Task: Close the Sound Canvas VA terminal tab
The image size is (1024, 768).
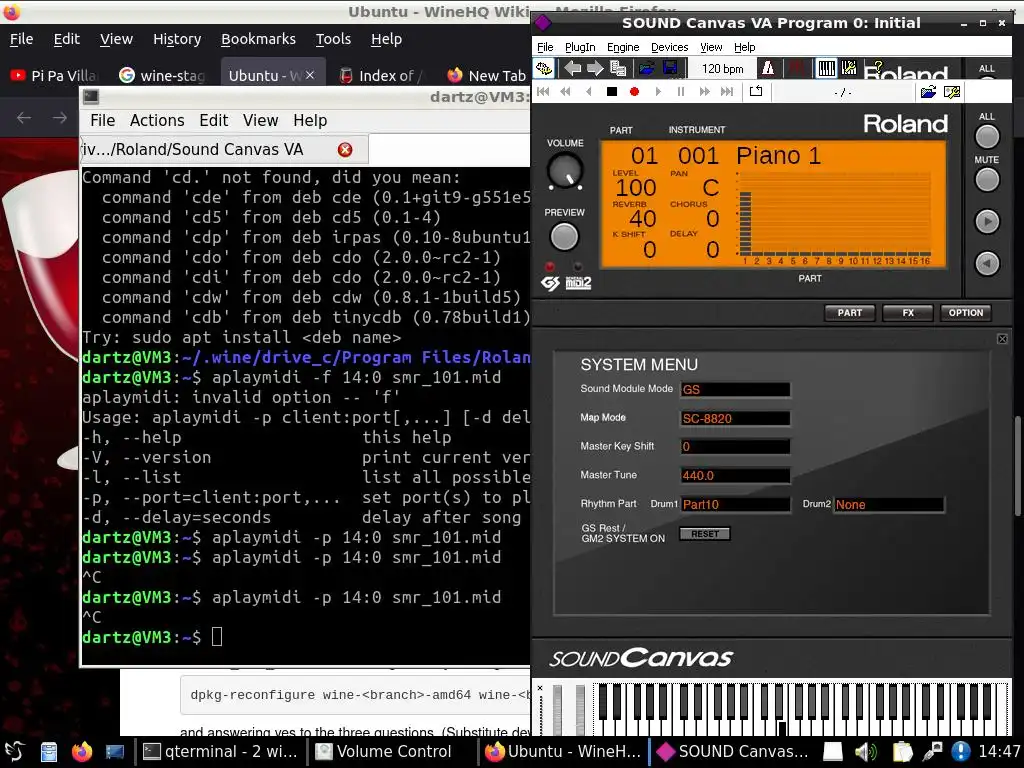Action: pos(345,150)
